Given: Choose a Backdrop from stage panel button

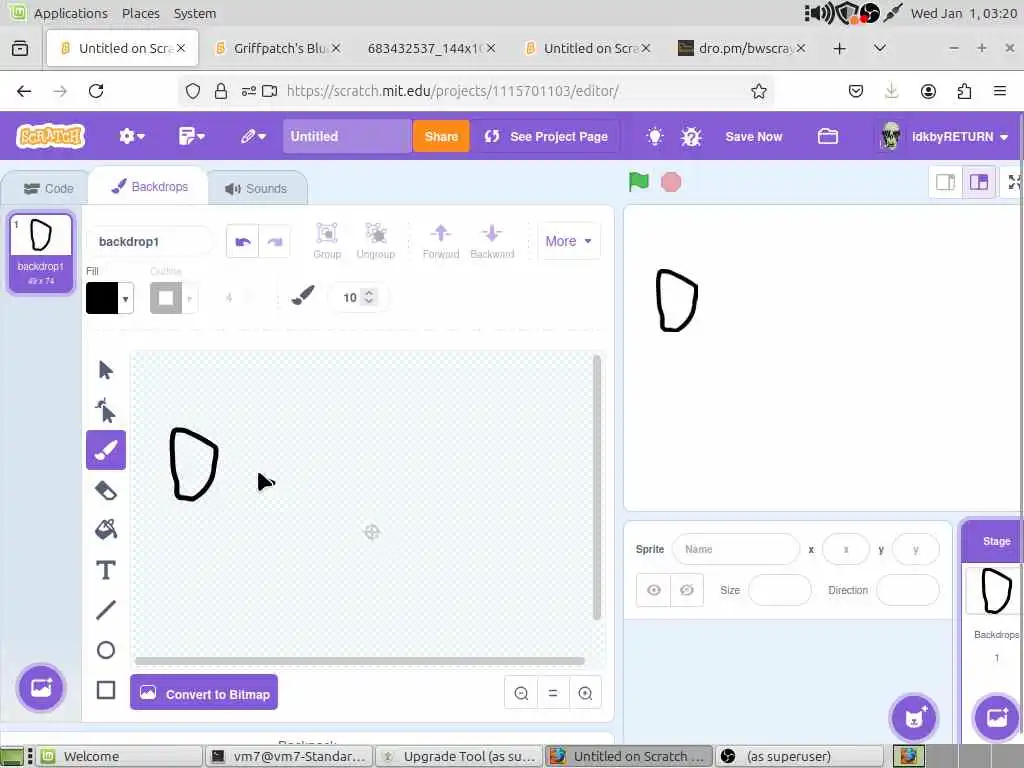Looking at the screenshot, I should (x=997, y=717).
